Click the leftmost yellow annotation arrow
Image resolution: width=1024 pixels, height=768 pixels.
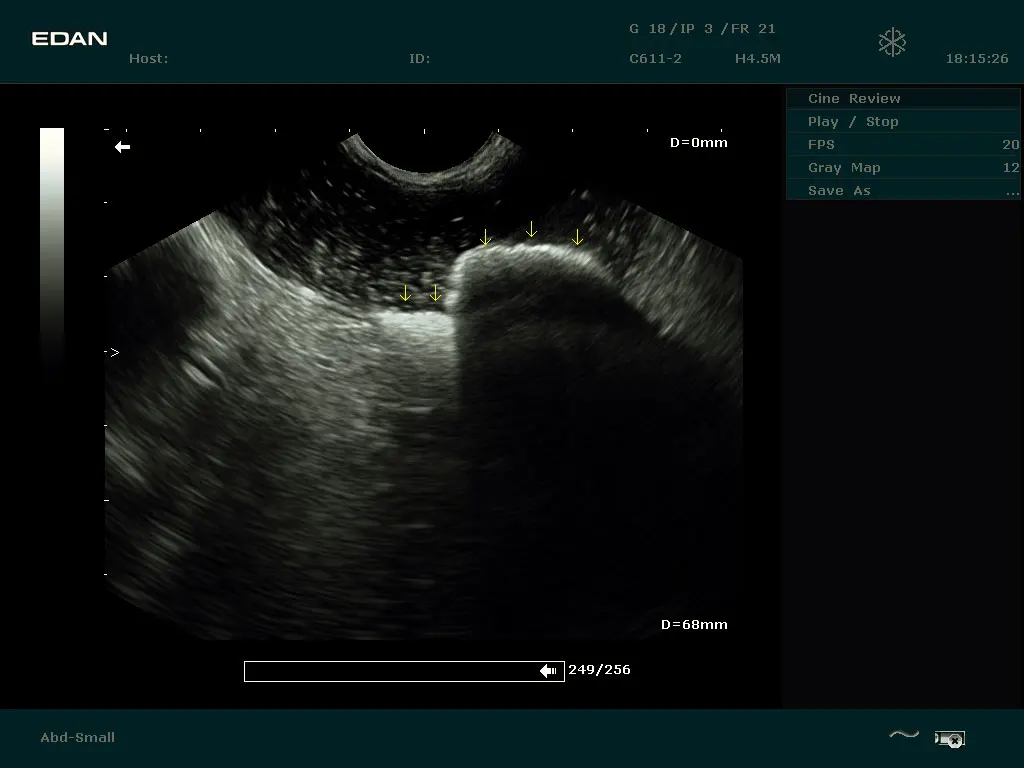tap(405, 293)
